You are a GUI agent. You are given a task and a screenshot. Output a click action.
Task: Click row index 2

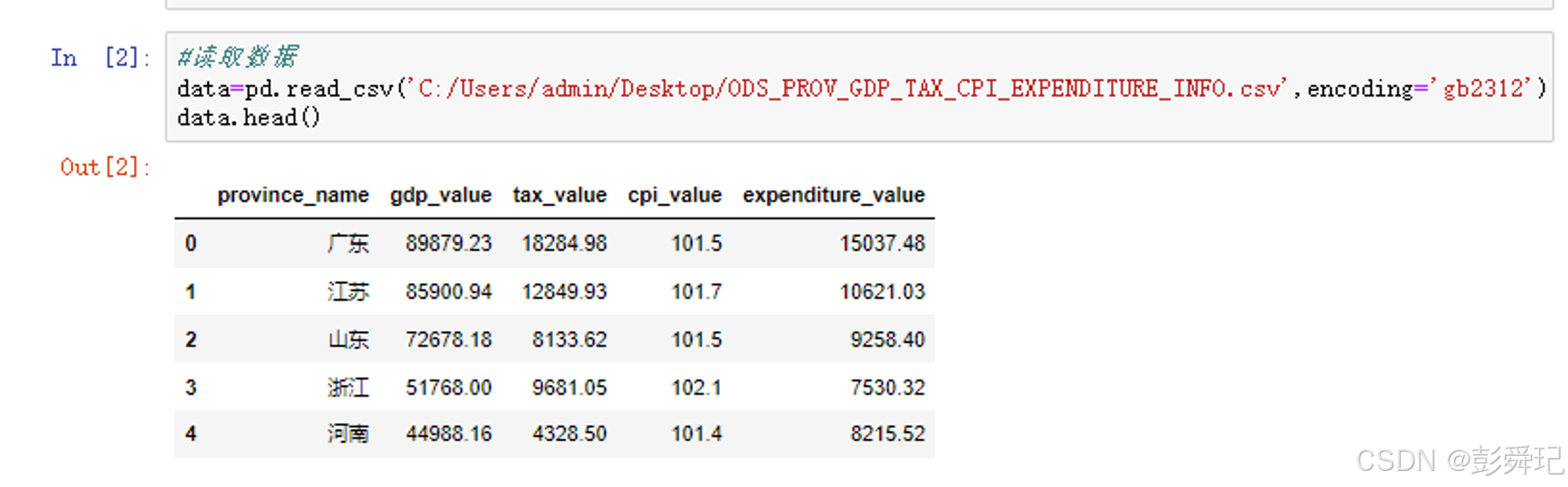(191, 340)
